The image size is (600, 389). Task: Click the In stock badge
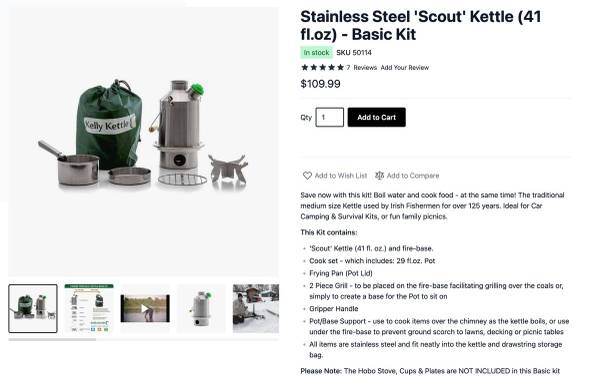[x=316, y=52]
